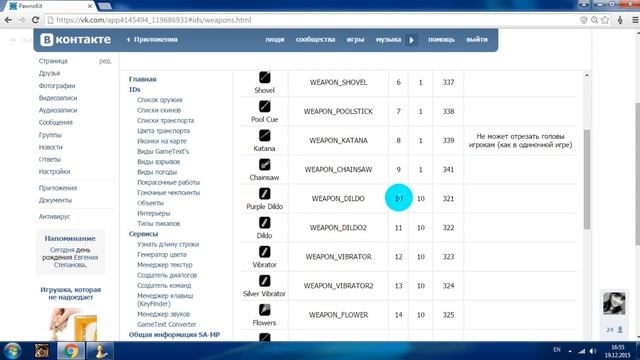Click the EN language indicator in taskbar
Screen dimensions: 640x360
[x=557, y=350]
